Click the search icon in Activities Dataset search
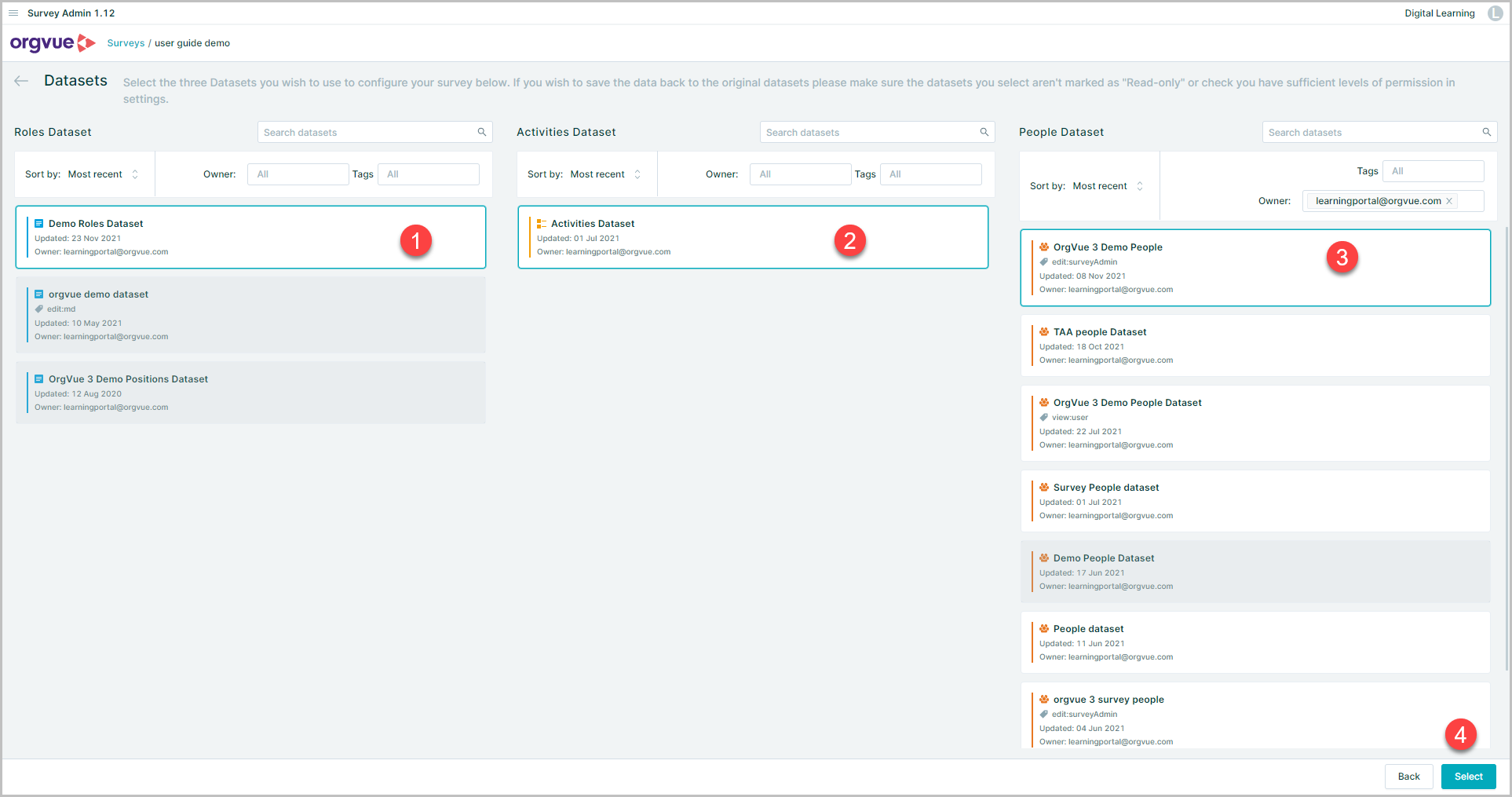Viewport: 1512px width, 797px height. [x=984, y=132]
